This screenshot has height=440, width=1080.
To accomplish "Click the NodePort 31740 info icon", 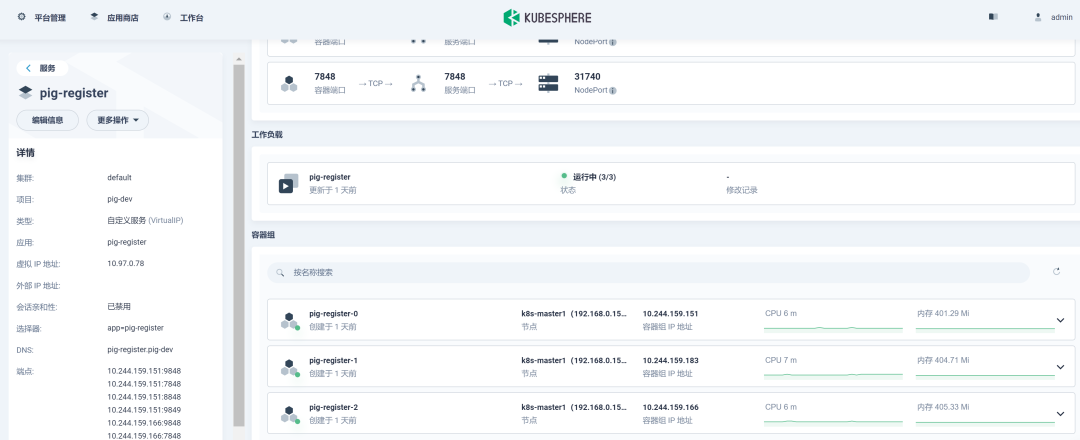I will click(x=613, y=90).
